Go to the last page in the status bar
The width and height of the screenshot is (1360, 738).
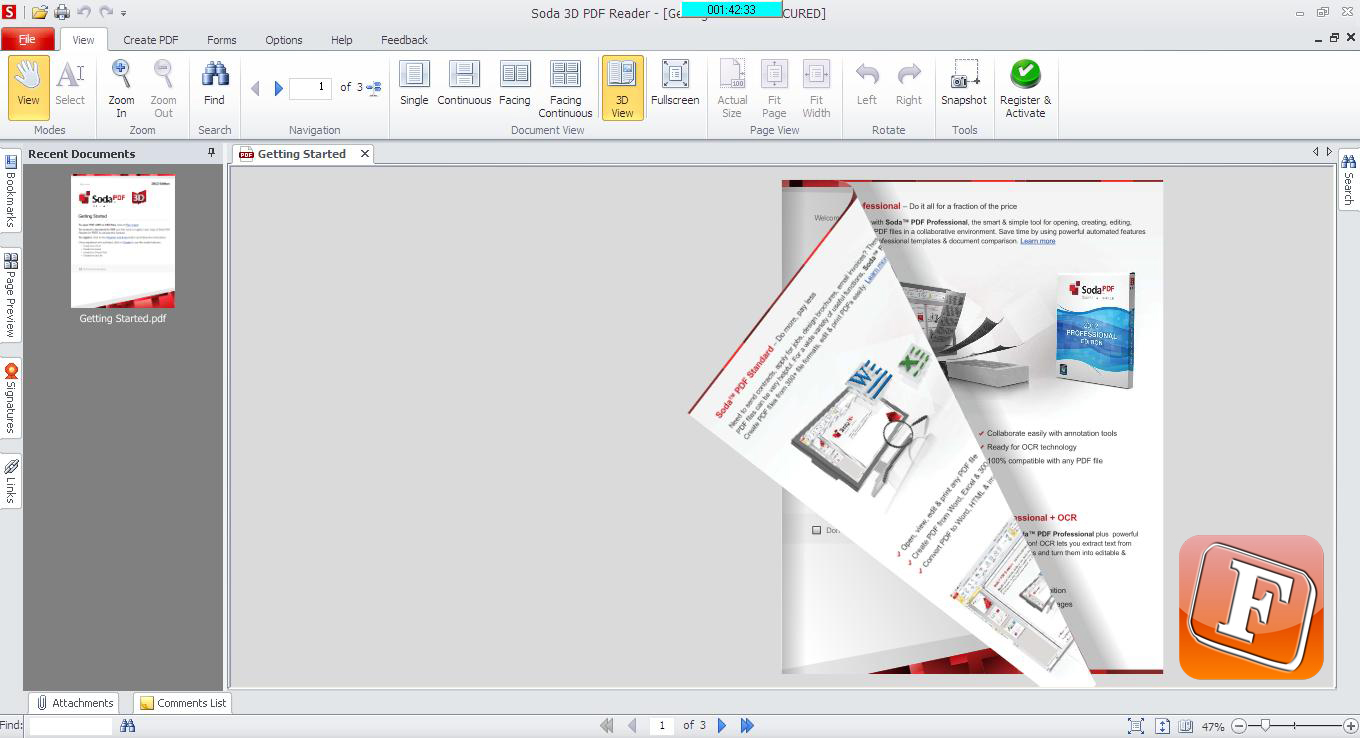click(x=747, y=726)
